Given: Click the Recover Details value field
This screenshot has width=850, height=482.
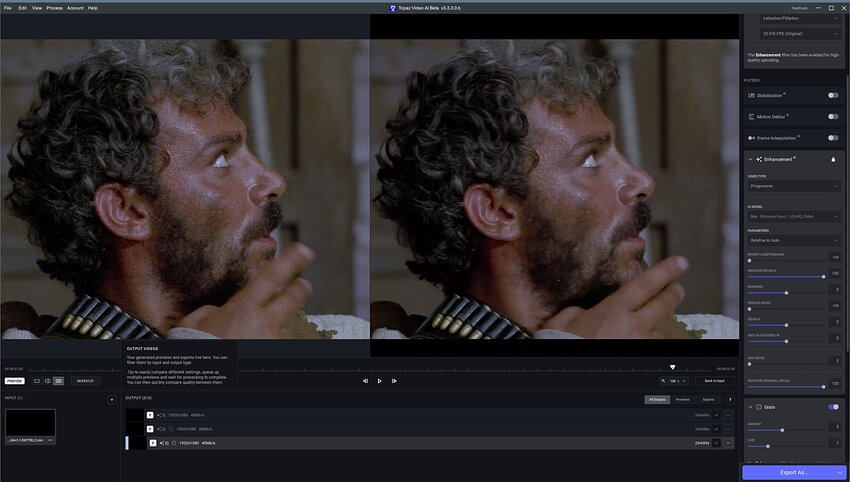Looking at the screenshot, I should (x=835, y=273).
